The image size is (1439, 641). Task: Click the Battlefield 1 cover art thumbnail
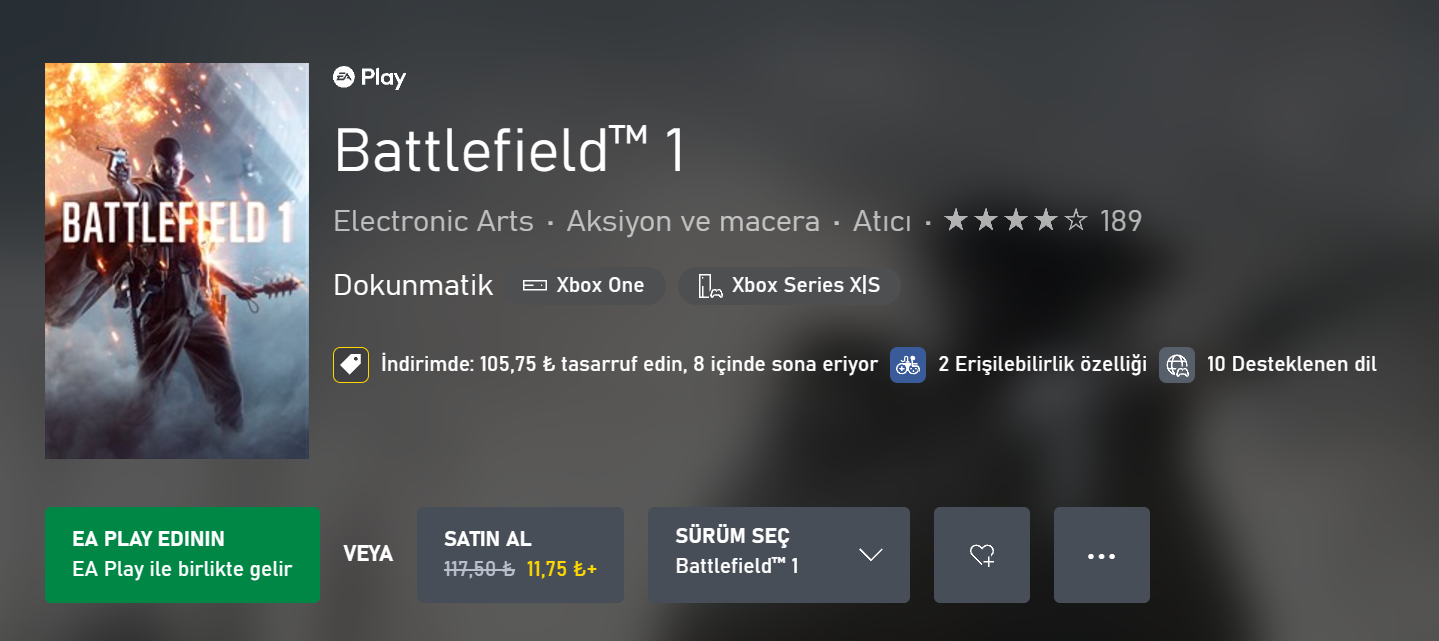click(177, 261)
